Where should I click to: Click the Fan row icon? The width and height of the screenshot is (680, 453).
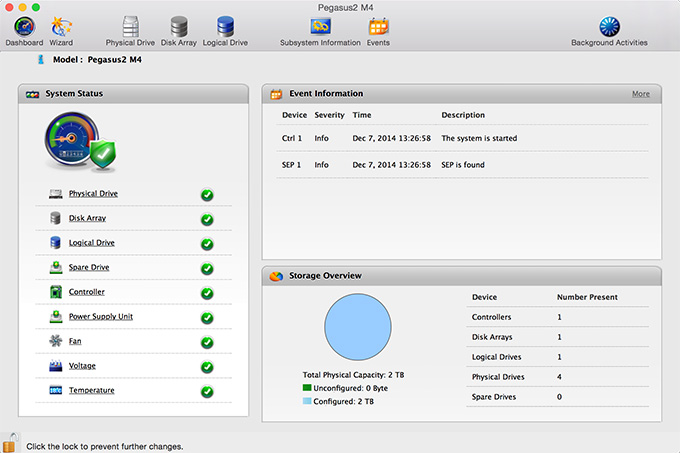tap(56, 341)
